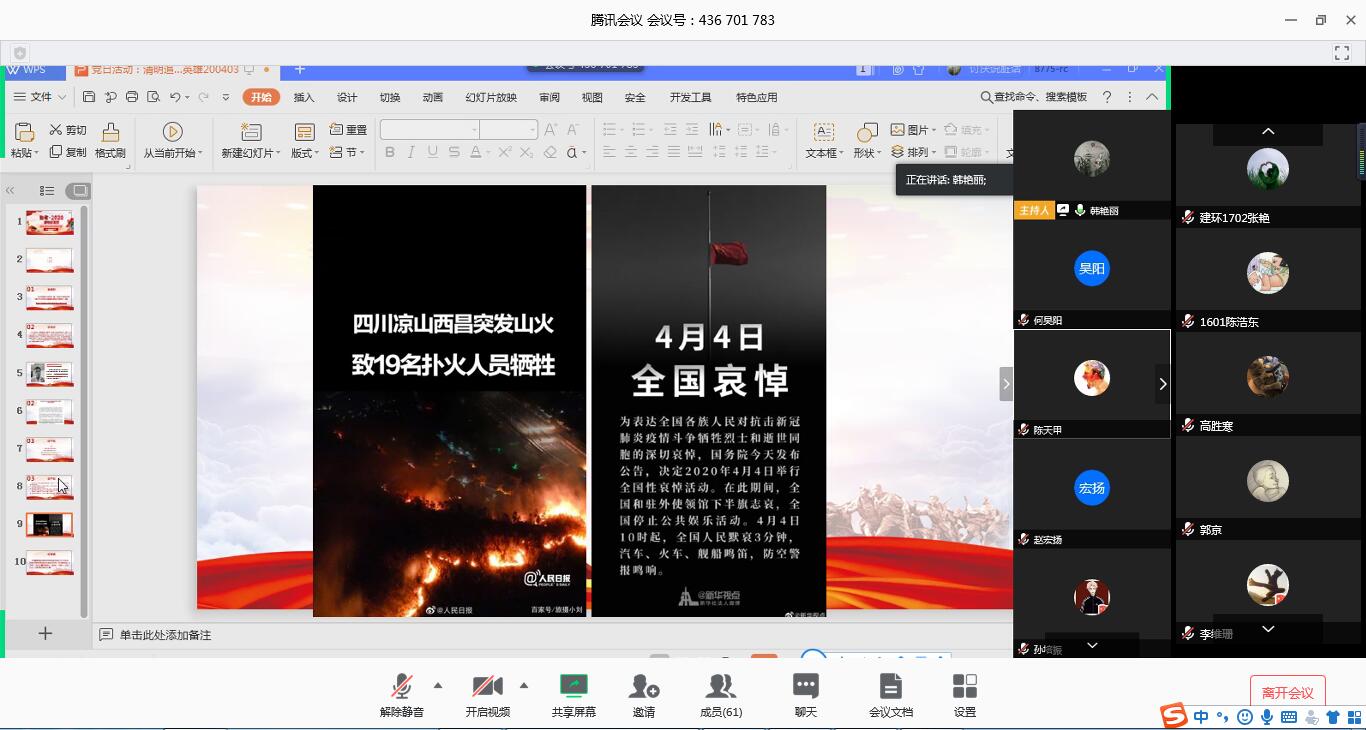The image size is (1366, 730).
Task: Open the Chat panel
Action: 805,687
